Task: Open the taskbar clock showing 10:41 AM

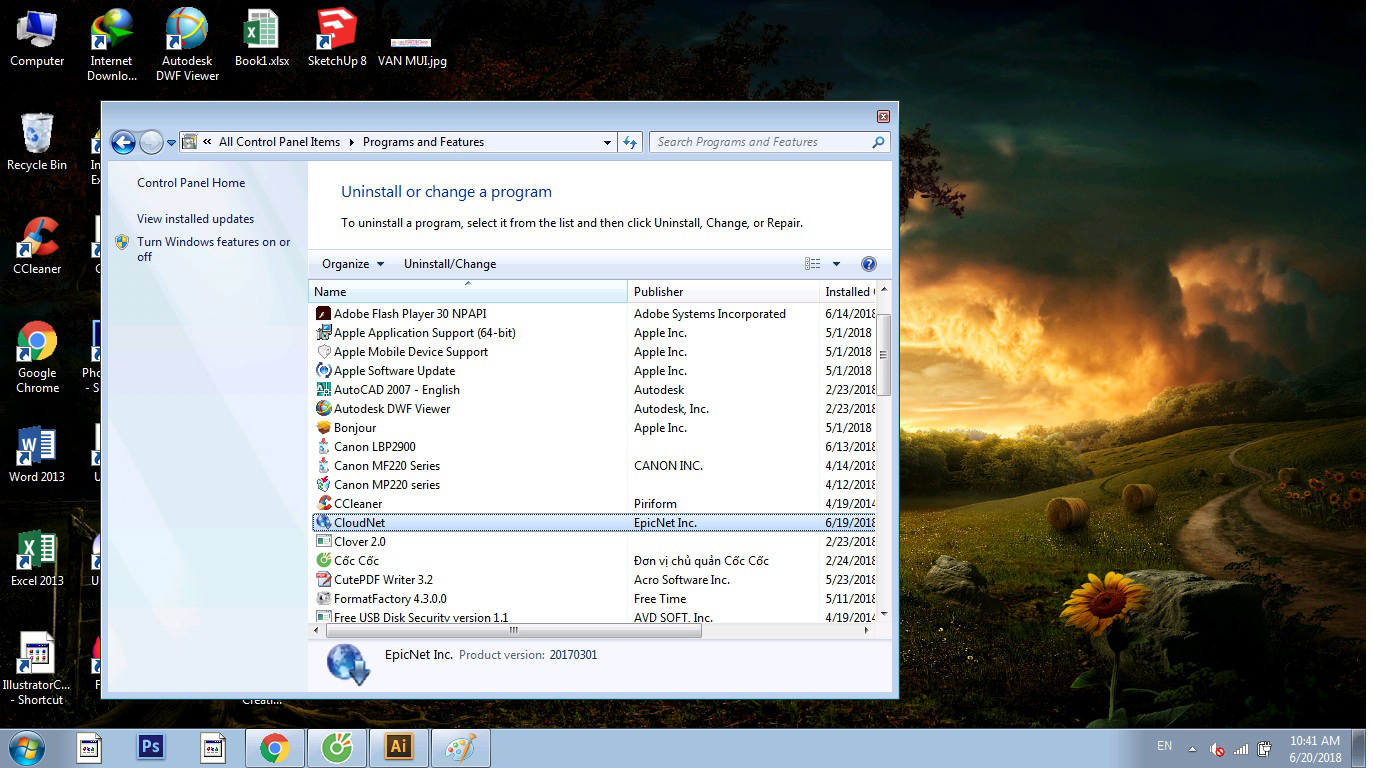Action: click(1314, 749)
